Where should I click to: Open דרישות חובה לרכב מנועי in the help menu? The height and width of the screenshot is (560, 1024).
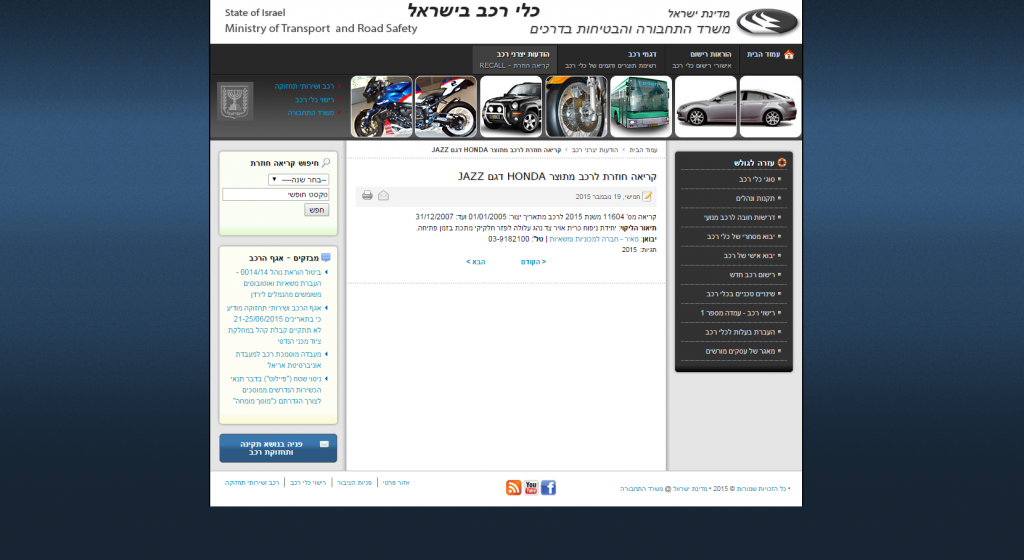tap(739, 217)
